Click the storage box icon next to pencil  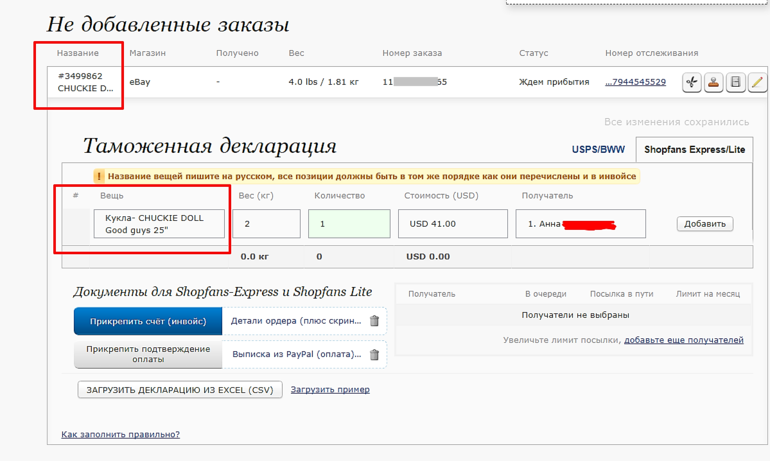[x=735, y=82]
